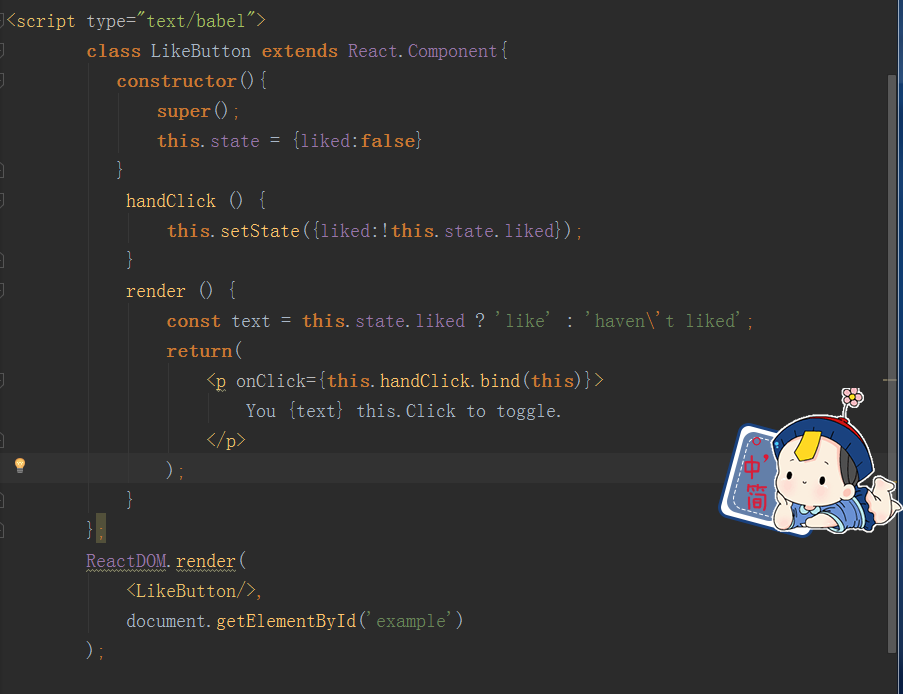The height and width of the screenshot is (694, 903).
Task: Place cursor on setState call
Action: 260,231
